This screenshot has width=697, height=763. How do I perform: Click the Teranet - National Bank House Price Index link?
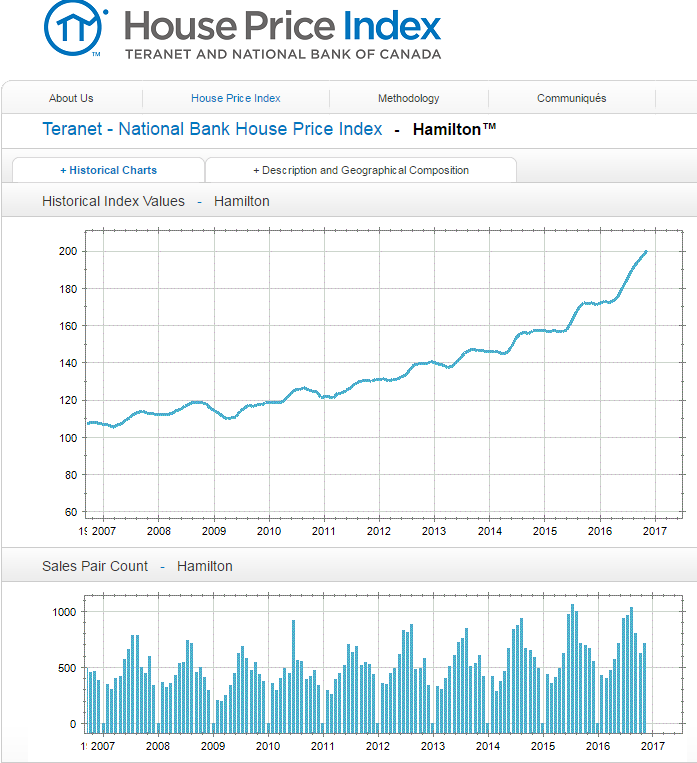212,129
